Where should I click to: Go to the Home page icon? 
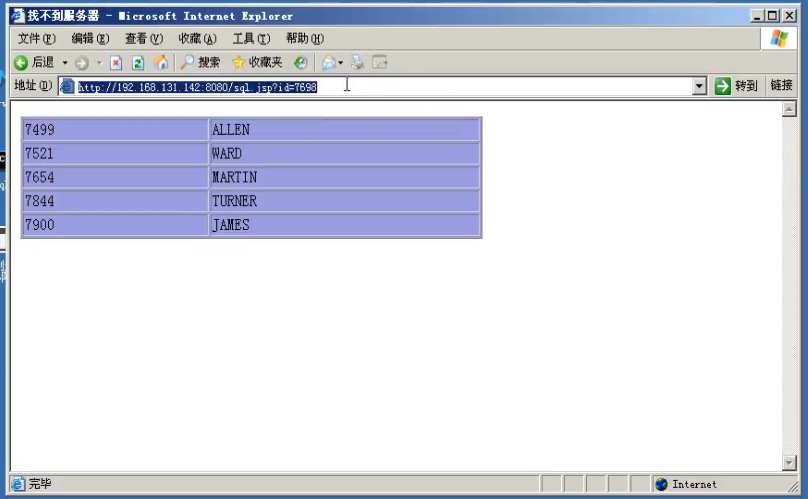click(x=161, y=62)
